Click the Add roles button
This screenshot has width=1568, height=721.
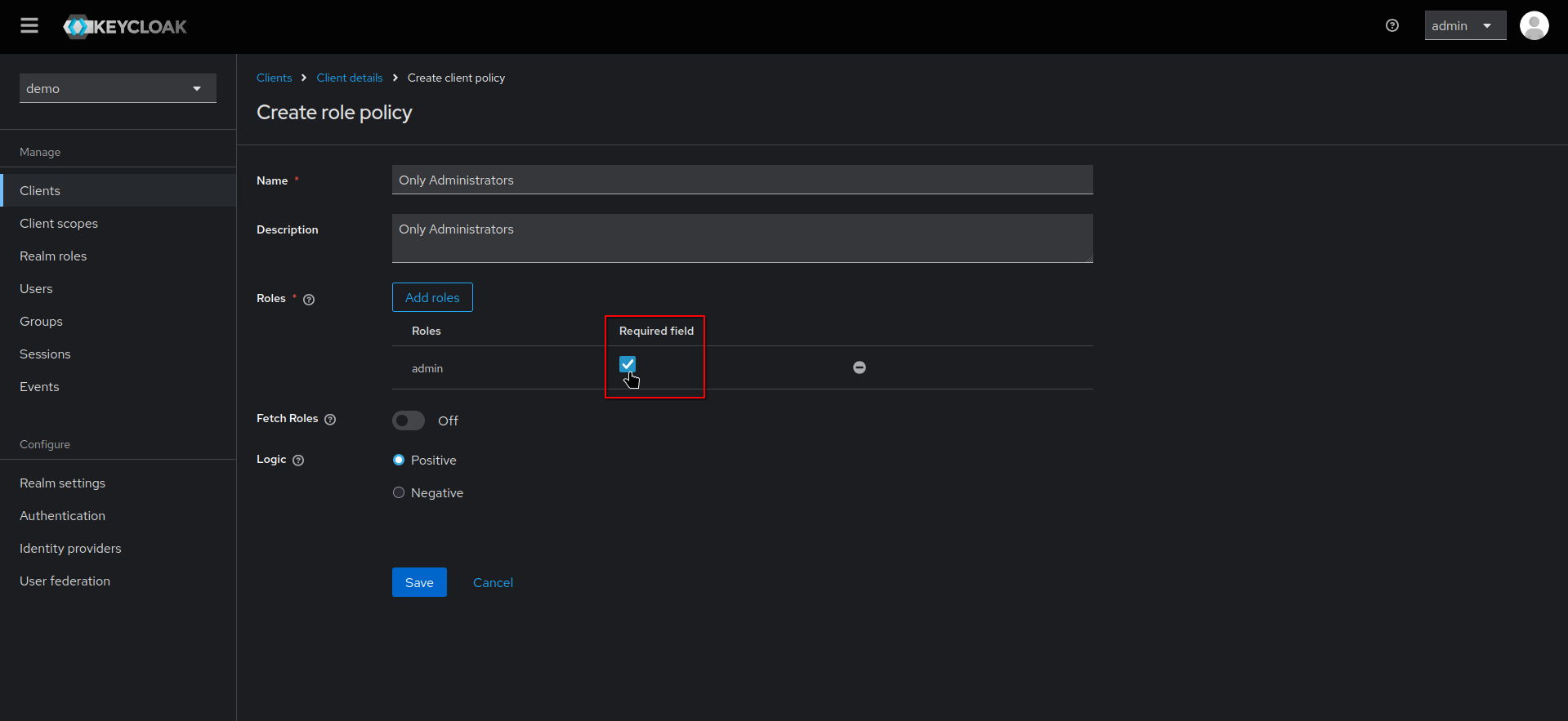click(432, 297)
